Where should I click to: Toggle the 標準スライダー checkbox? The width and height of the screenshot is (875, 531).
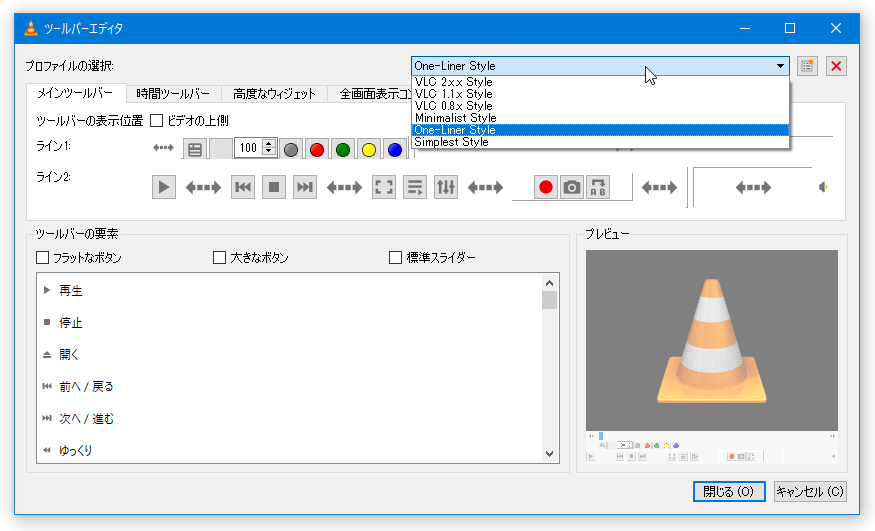(395, 257)
